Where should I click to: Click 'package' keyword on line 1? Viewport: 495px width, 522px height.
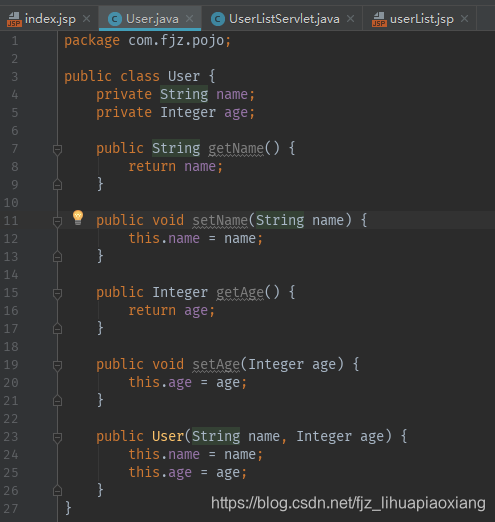click(92, 41)
